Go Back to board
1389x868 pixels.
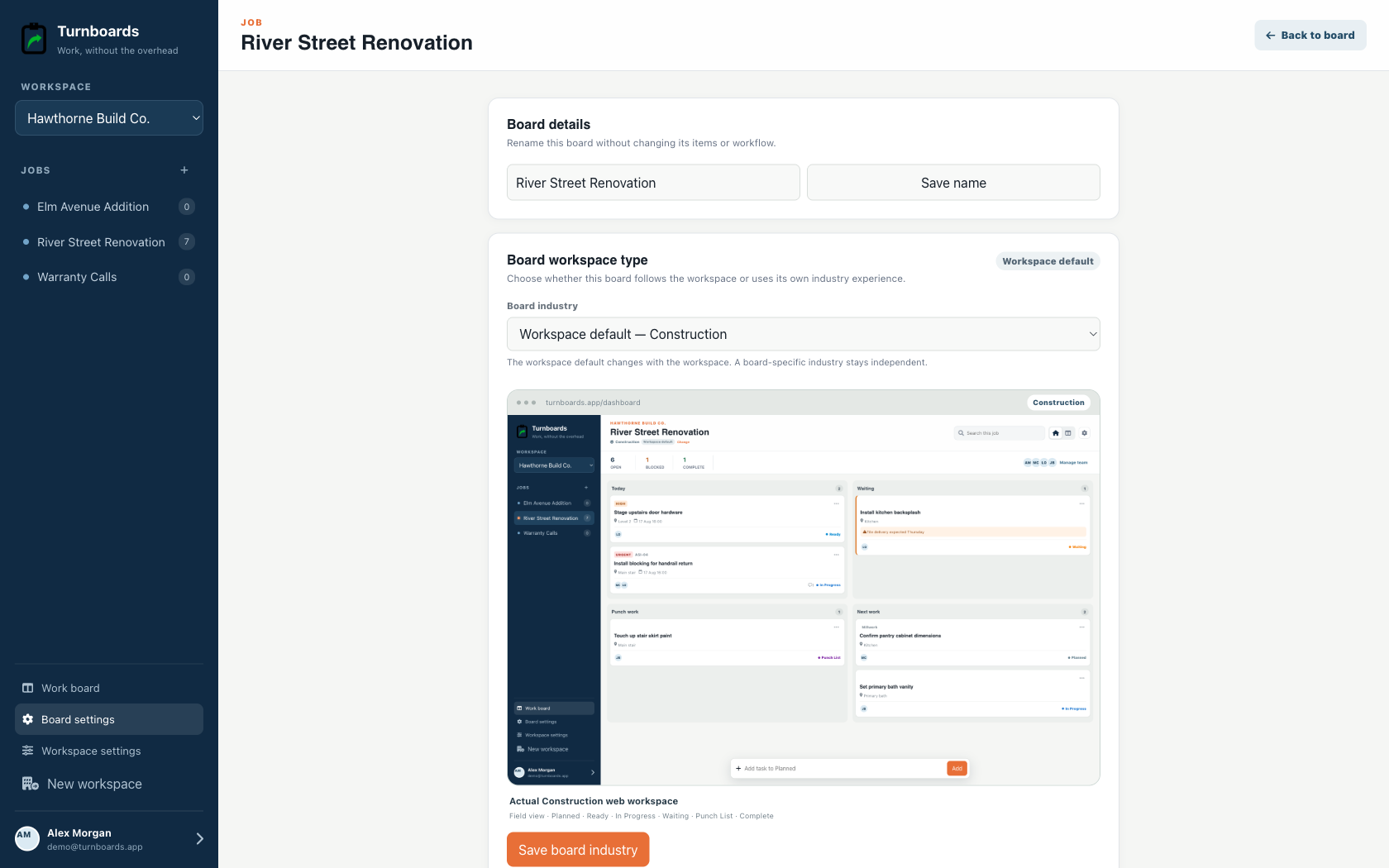coord(1310,36)
